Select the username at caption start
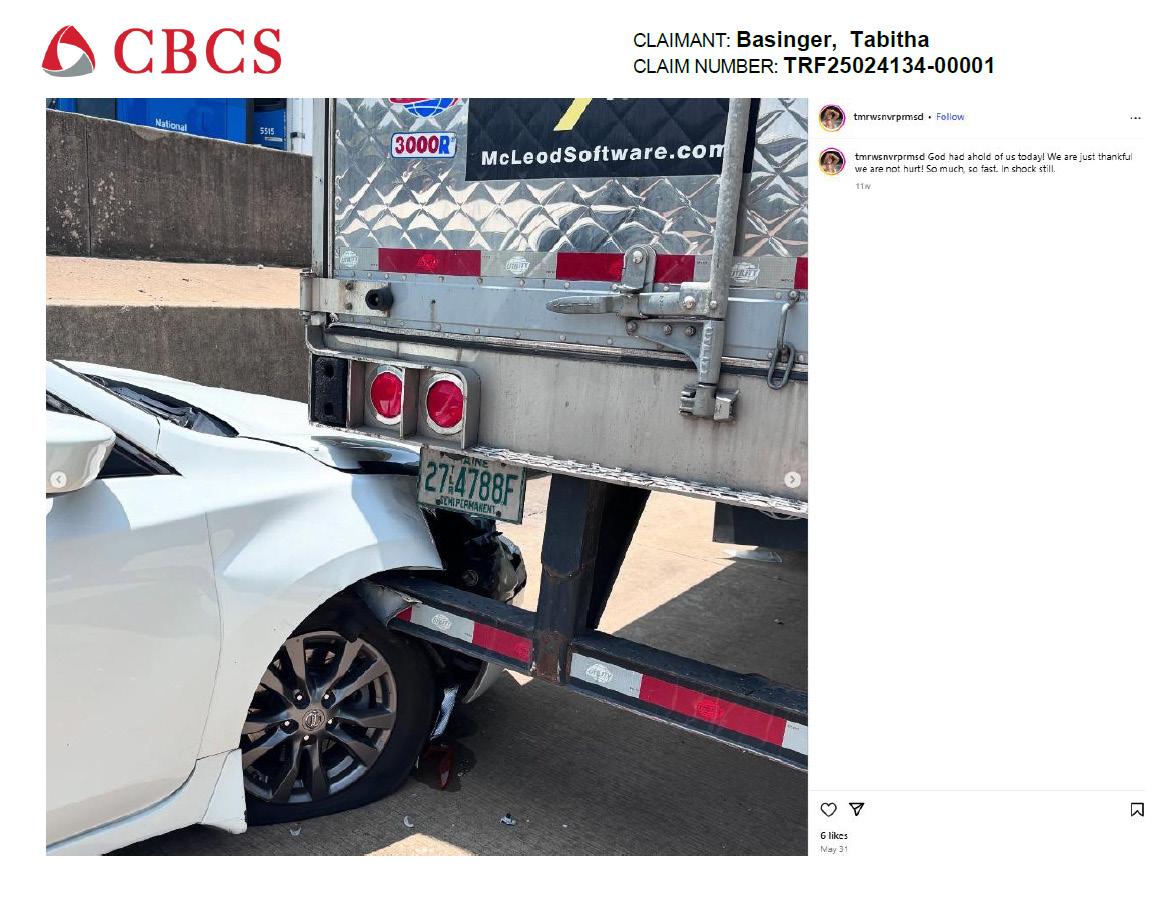Image resolution: width=1172 pixels, height=902 pixels. tap(889, 157)
